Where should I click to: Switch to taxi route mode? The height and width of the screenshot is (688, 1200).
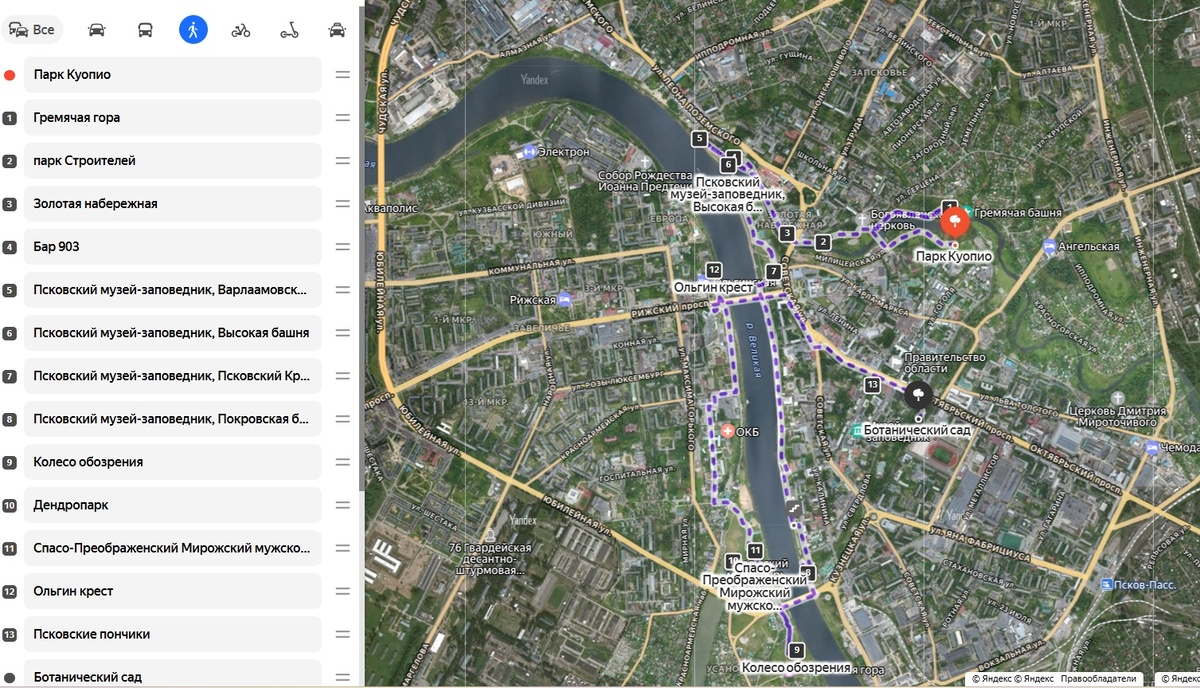[x=337, y=30]
